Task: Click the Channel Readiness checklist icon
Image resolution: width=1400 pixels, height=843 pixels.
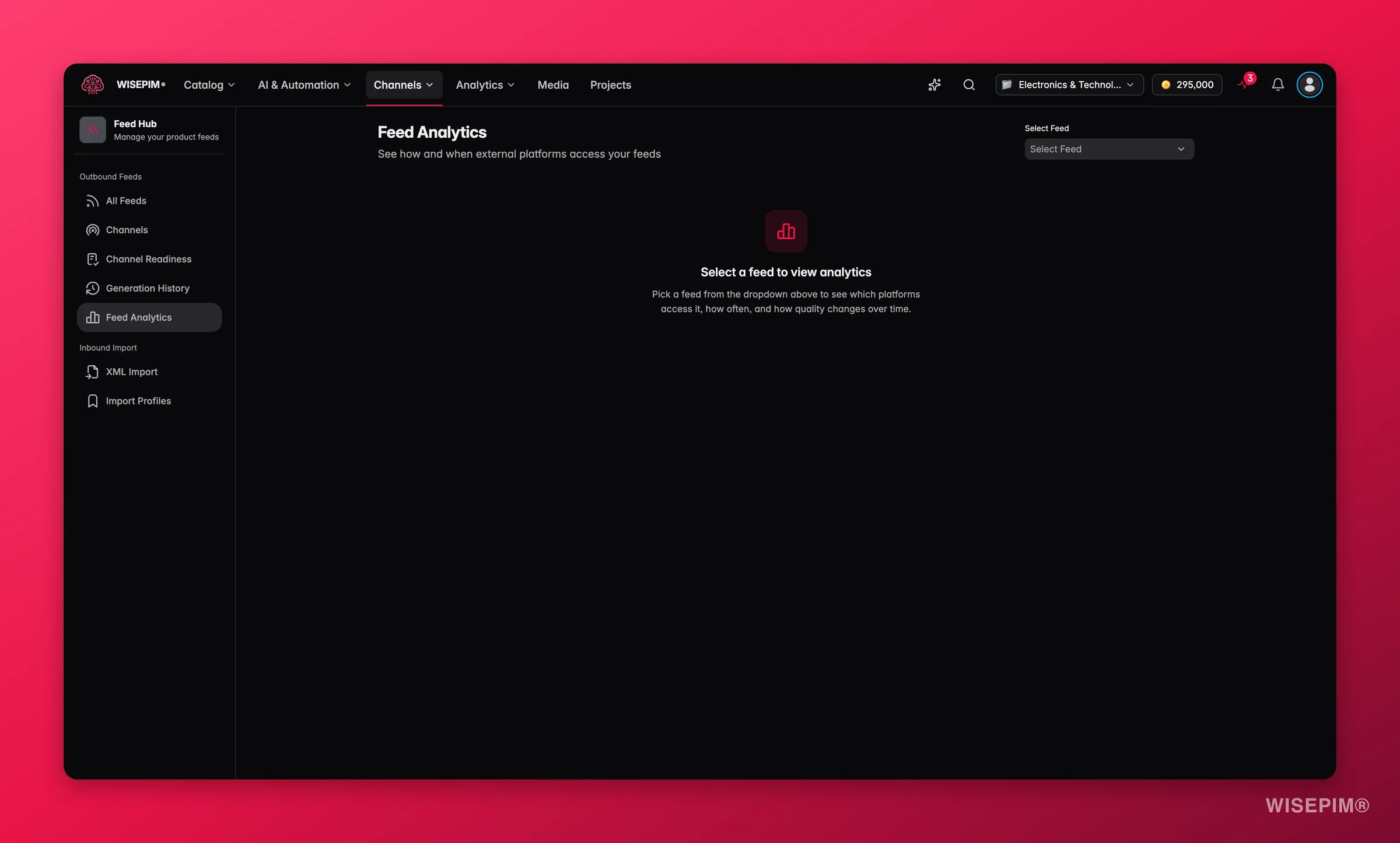Action: 92,259
